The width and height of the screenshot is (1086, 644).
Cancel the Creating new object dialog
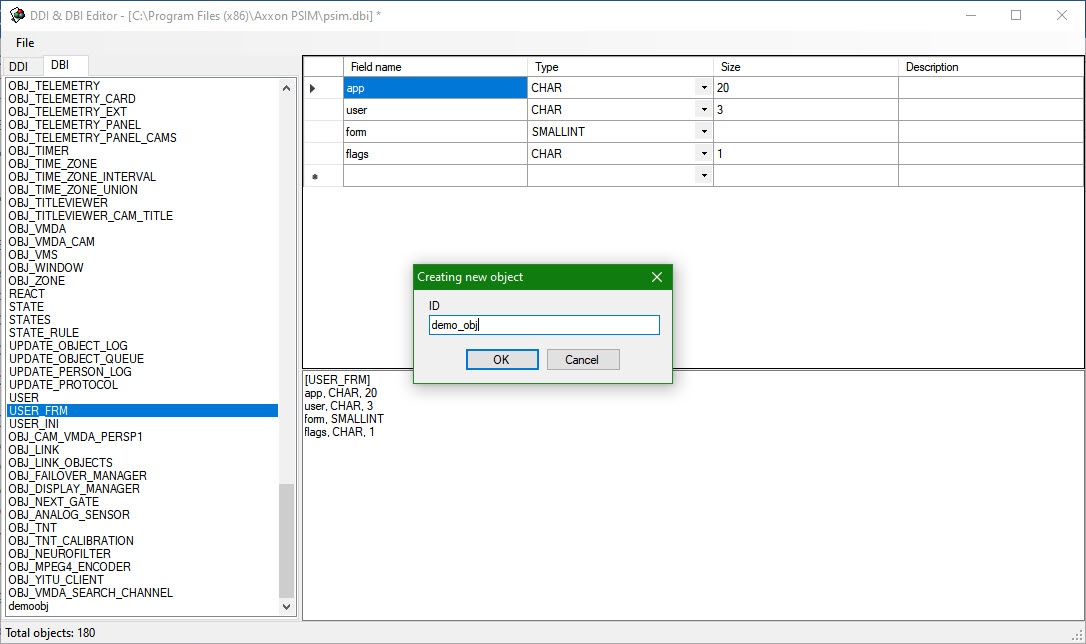[582, 359]
